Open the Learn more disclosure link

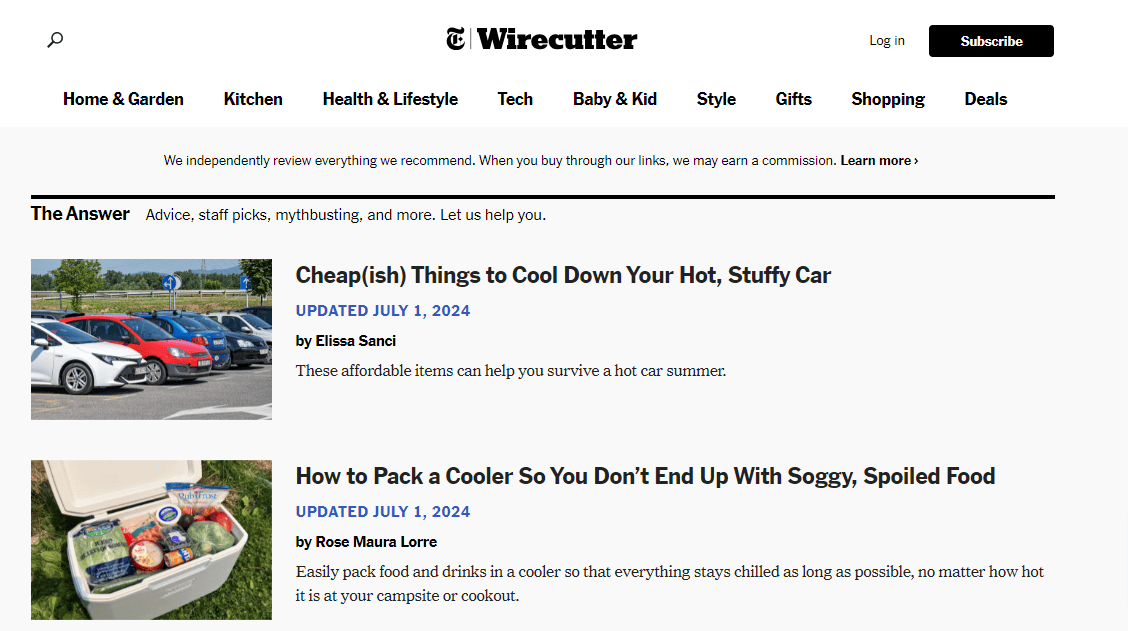point(878,160)
